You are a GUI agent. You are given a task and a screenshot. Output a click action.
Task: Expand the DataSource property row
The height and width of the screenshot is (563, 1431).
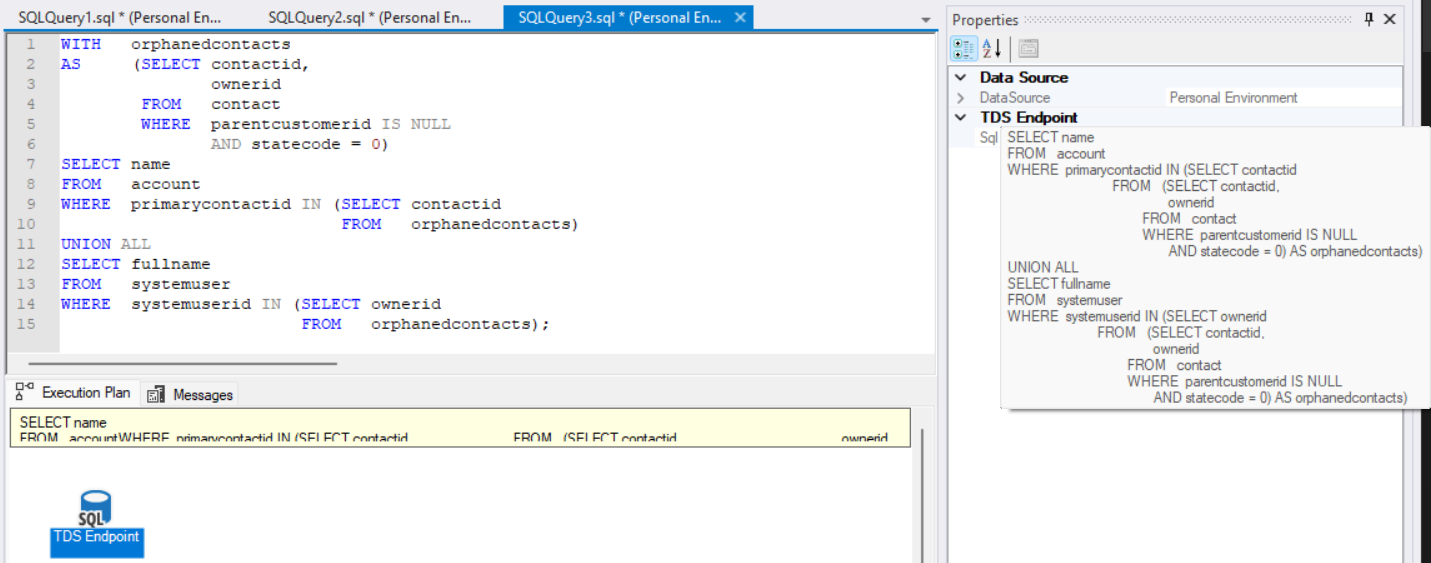coord(961,98)
